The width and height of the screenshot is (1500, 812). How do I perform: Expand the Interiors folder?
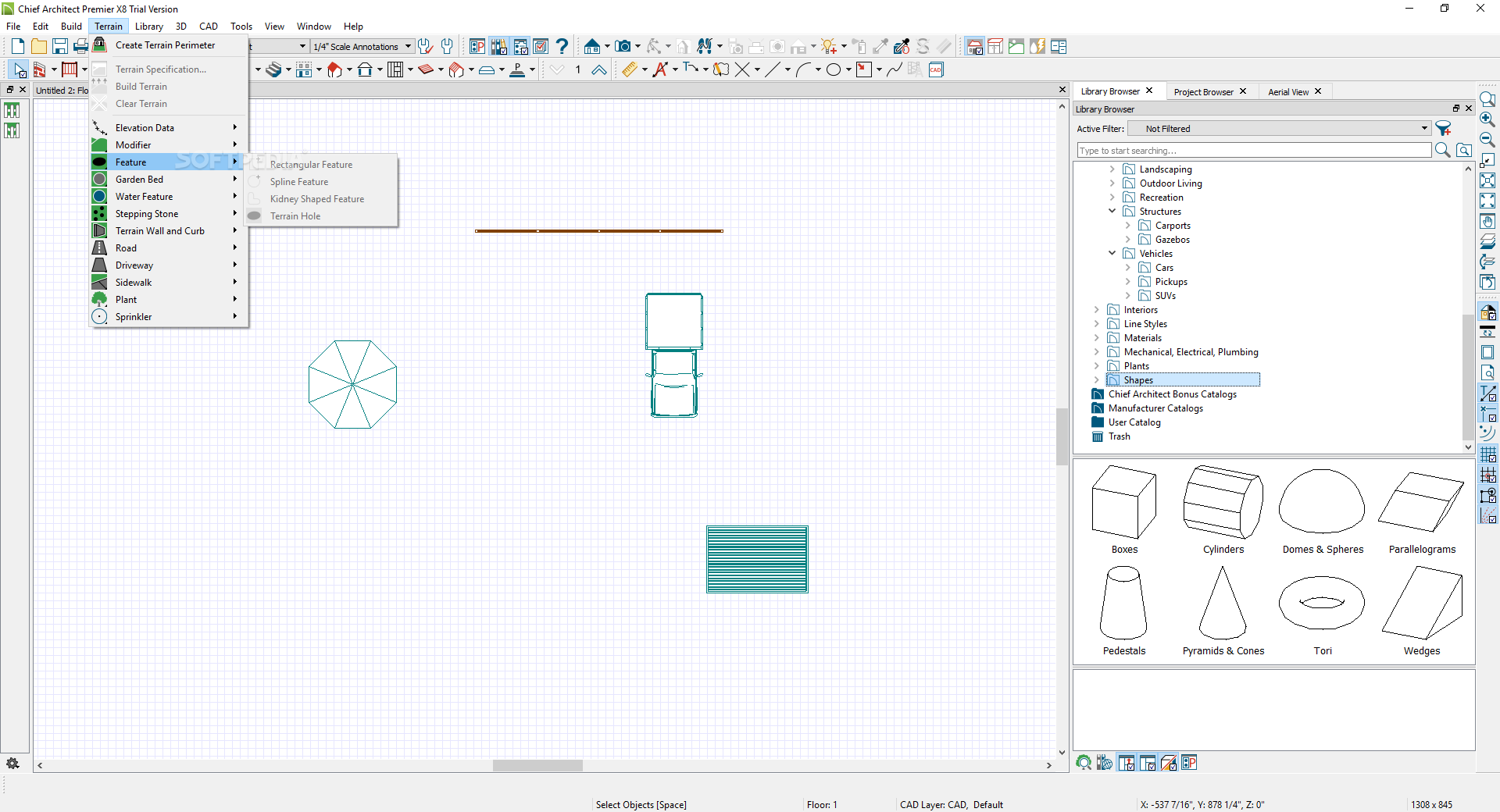1097,310
